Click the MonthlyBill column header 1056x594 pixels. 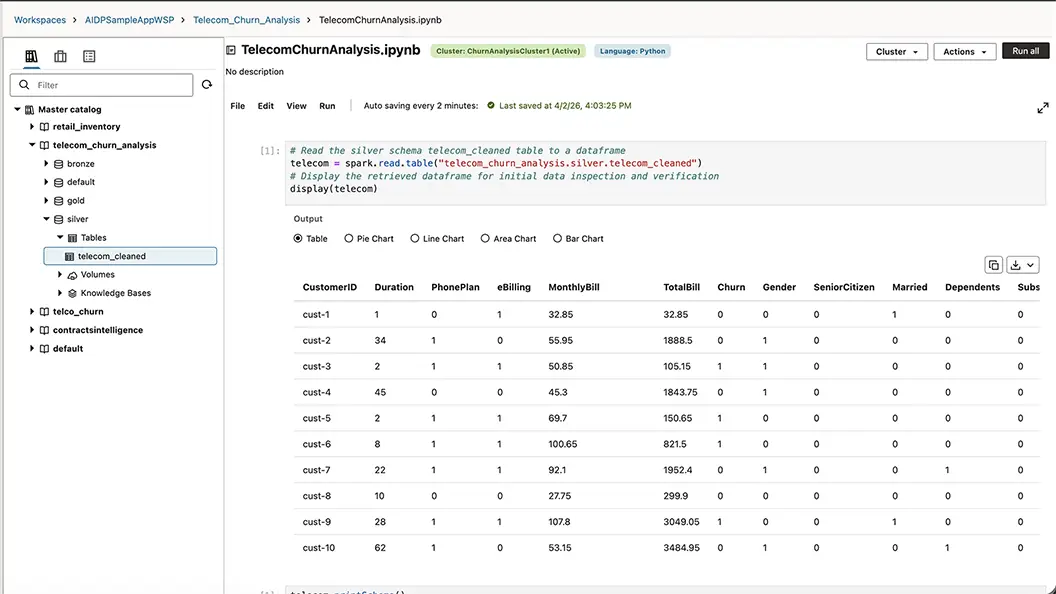point(574,288)
